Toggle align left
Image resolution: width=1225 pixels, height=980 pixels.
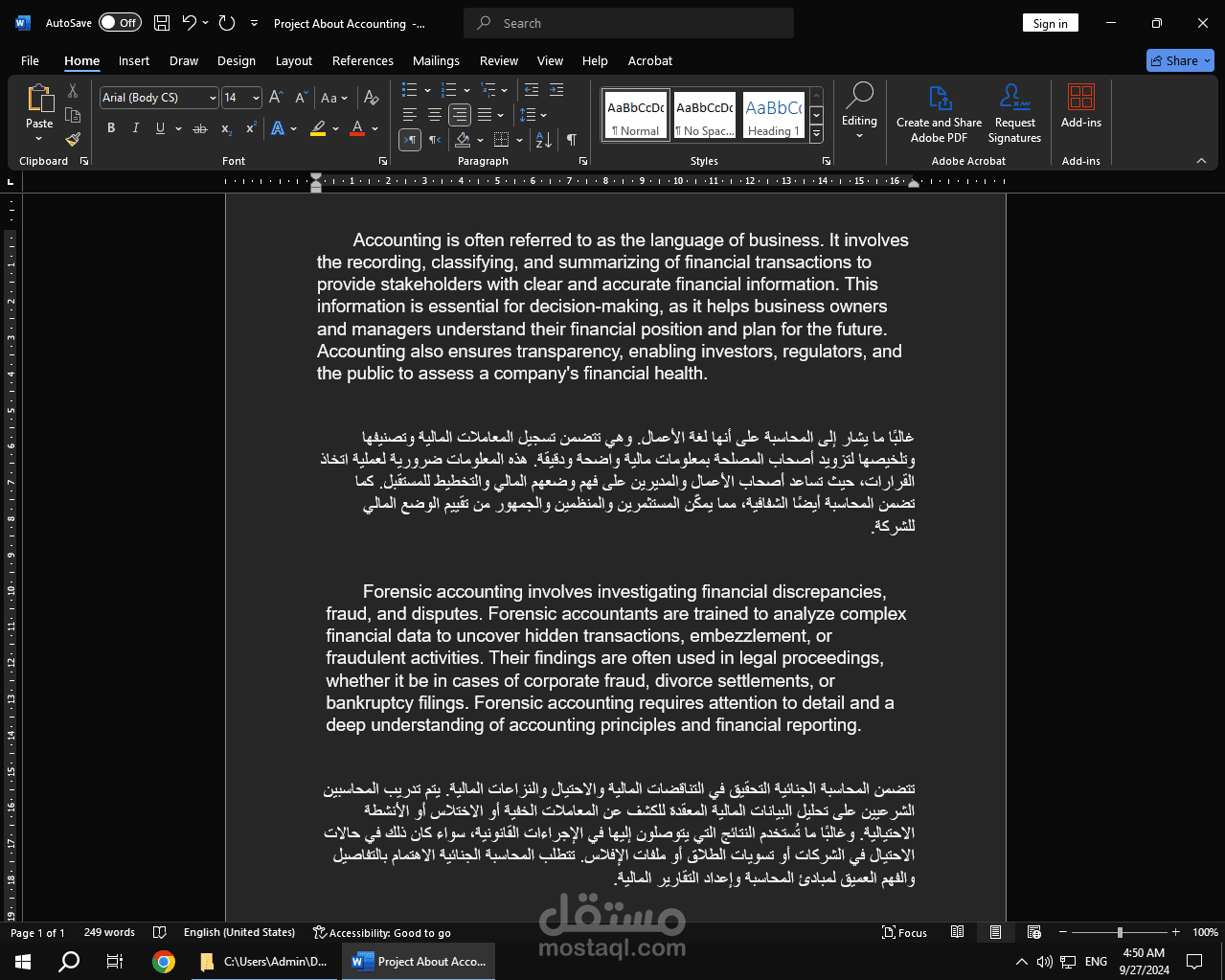tap(410, 115)
